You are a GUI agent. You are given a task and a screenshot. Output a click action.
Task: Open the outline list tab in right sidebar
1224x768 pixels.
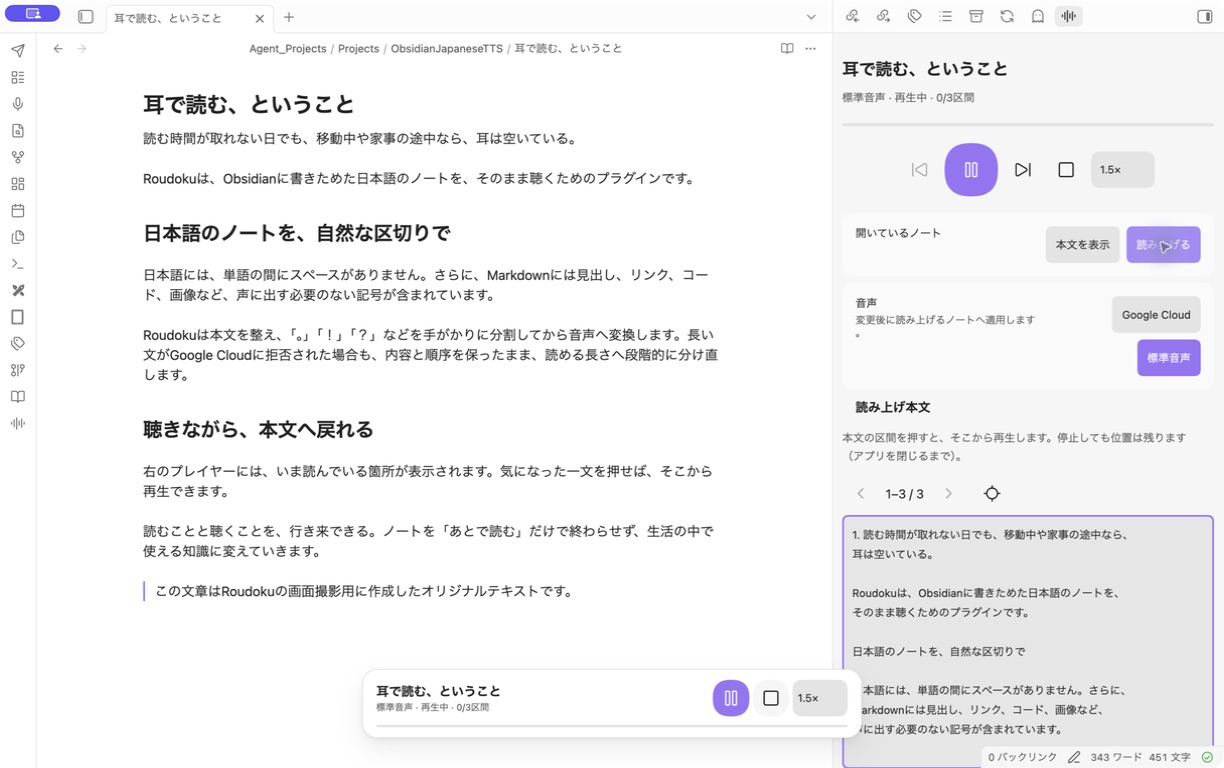point(945,16)
